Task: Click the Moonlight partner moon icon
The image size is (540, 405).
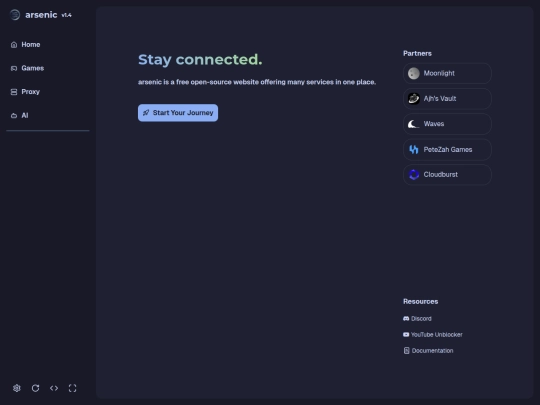Action: point(414,73)
